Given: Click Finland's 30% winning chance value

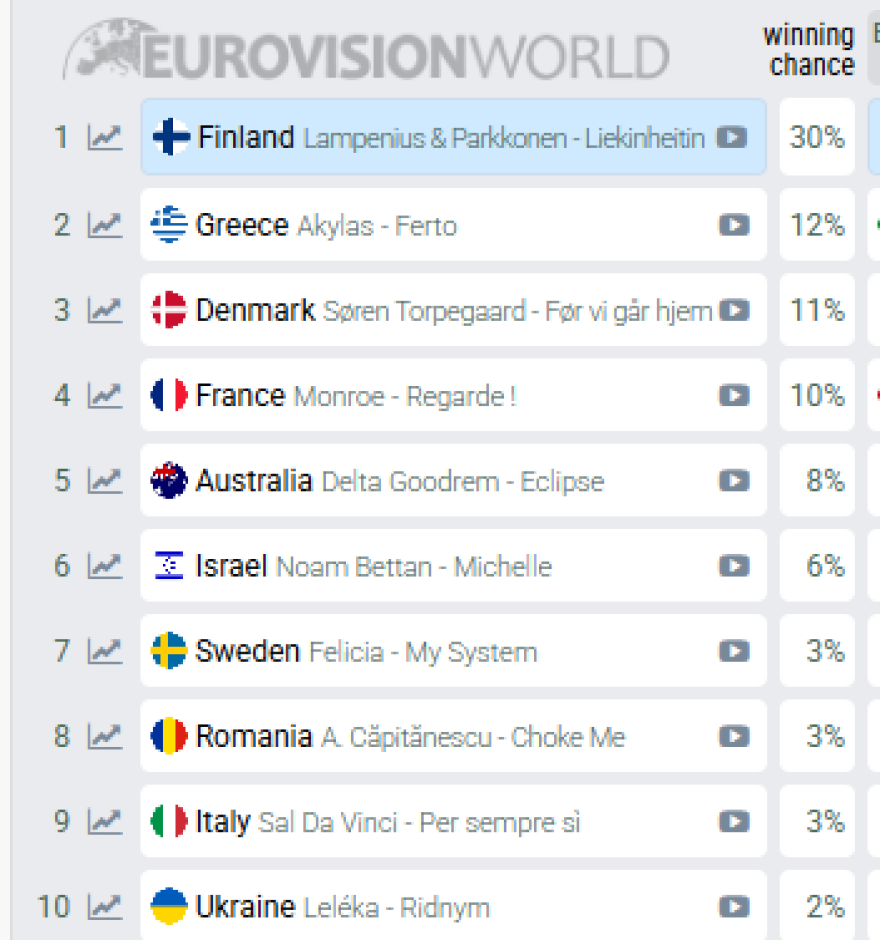Looking at the screenshot, I should click(817, 139).
